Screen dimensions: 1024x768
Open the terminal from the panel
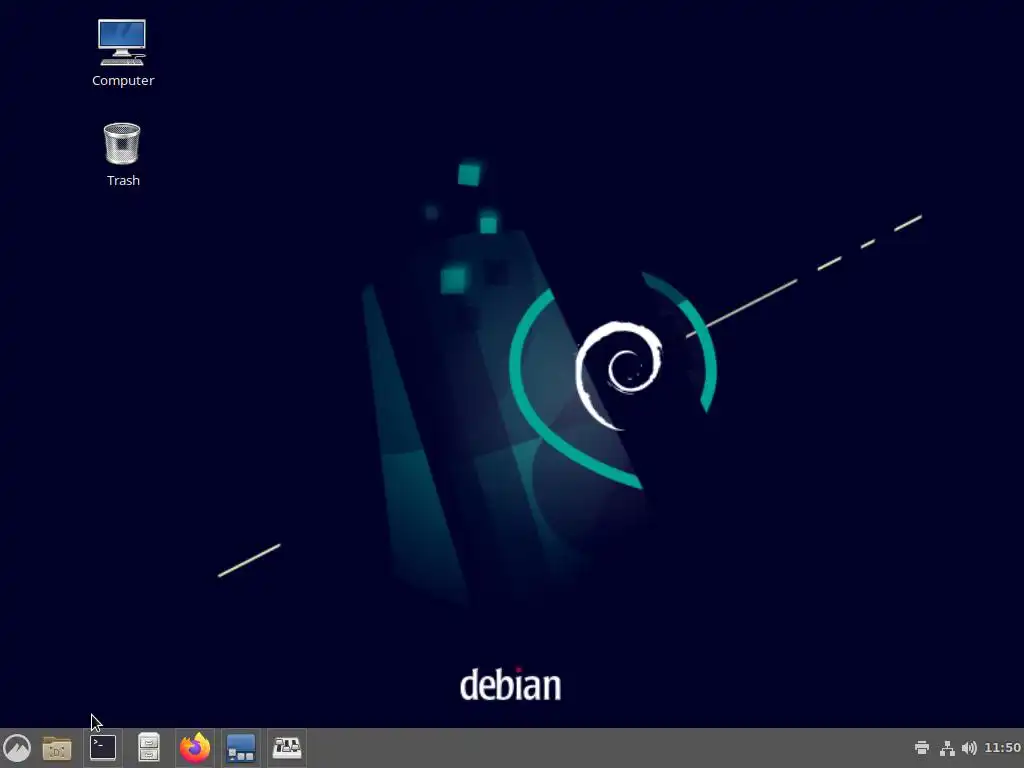pyautogui.click(x=103, y=748)
